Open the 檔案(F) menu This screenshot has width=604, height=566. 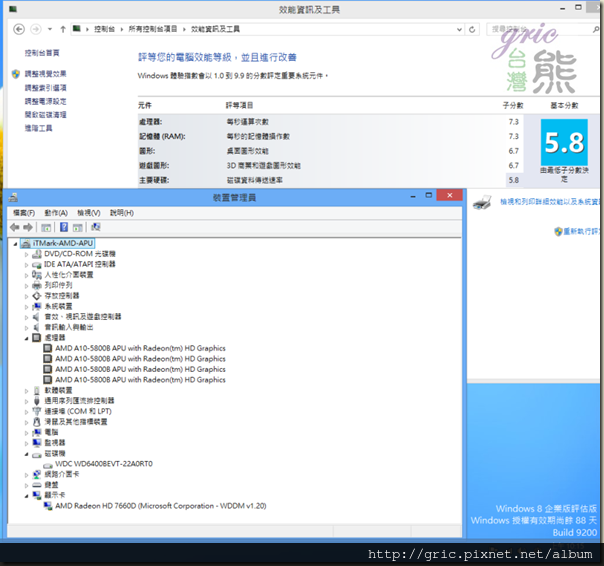[x=24, y=213]
